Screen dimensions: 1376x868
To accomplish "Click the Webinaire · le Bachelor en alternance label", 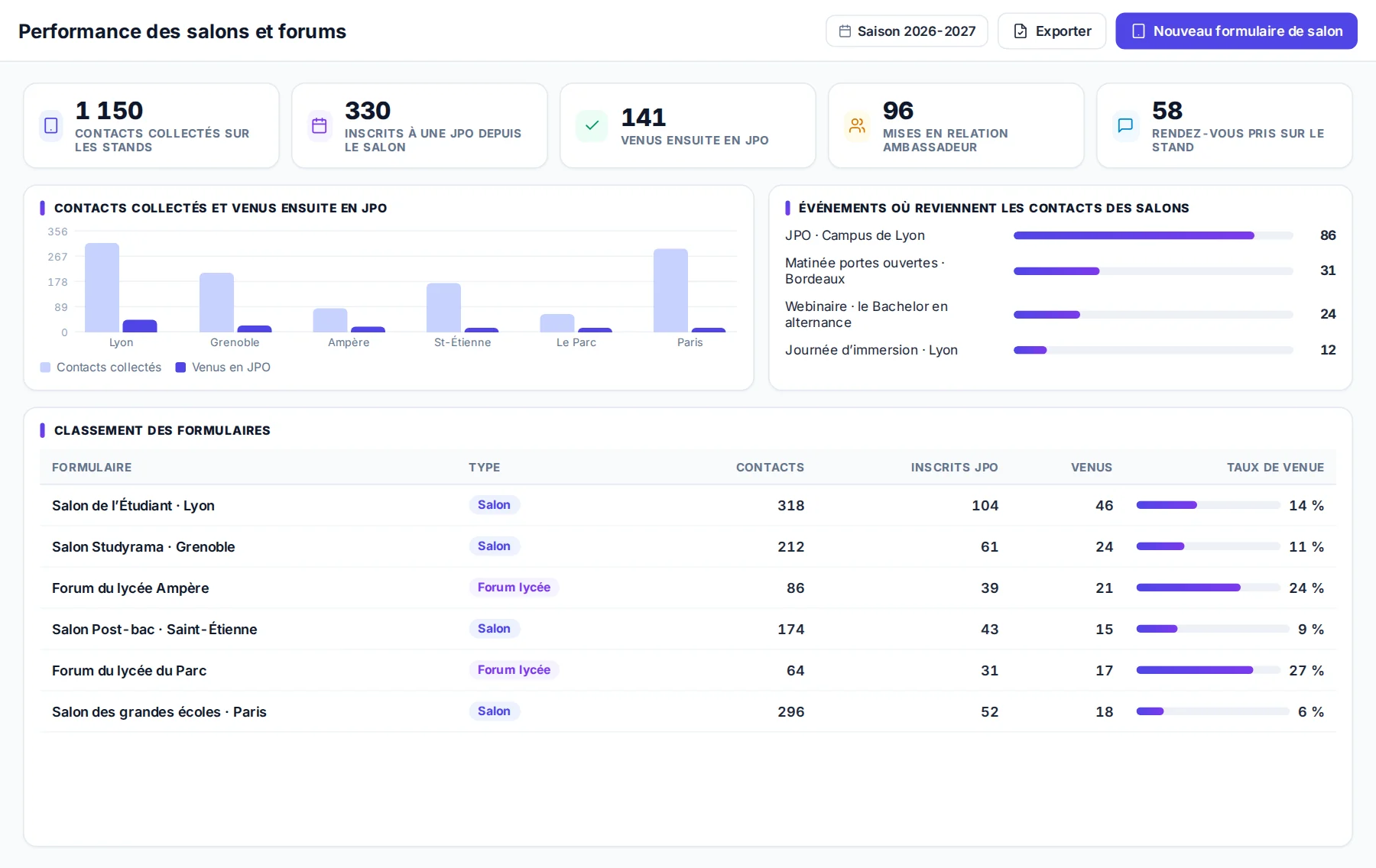I will pos(866,314).
